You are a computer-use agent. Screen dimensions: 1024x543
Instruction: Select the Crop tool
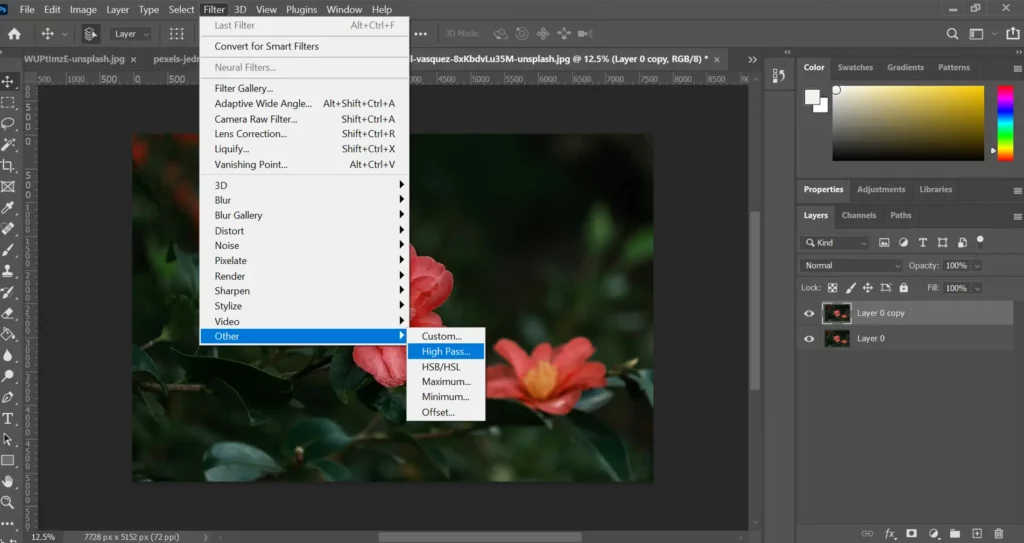click(x=8, y=165)
